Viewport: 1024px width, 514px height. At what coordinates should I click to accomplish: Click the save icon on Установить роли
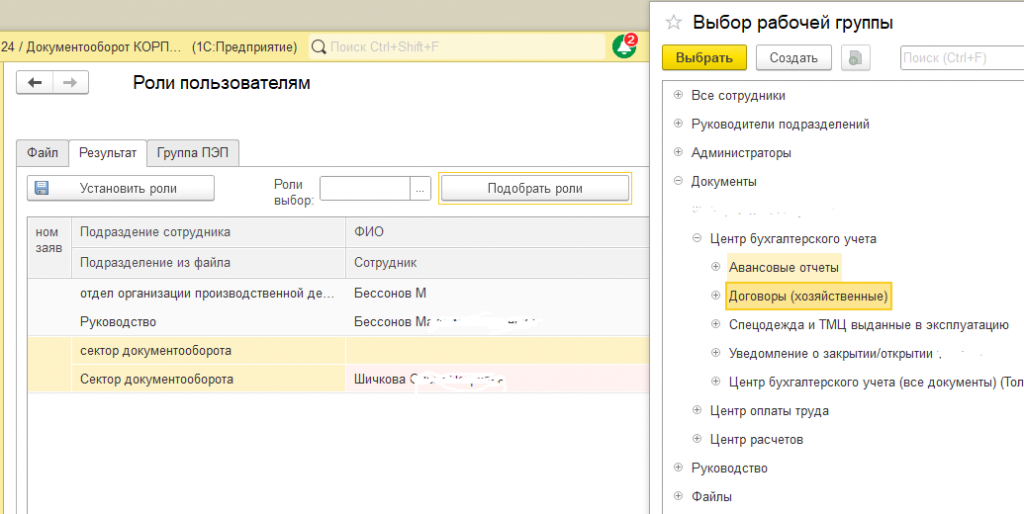(43, 188)
